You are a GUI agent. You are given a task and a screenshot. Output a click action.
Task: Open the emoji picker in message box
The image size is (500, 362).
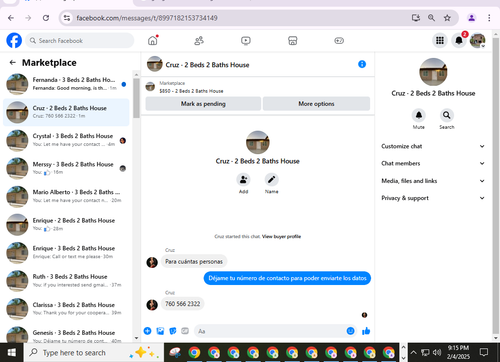350,331
